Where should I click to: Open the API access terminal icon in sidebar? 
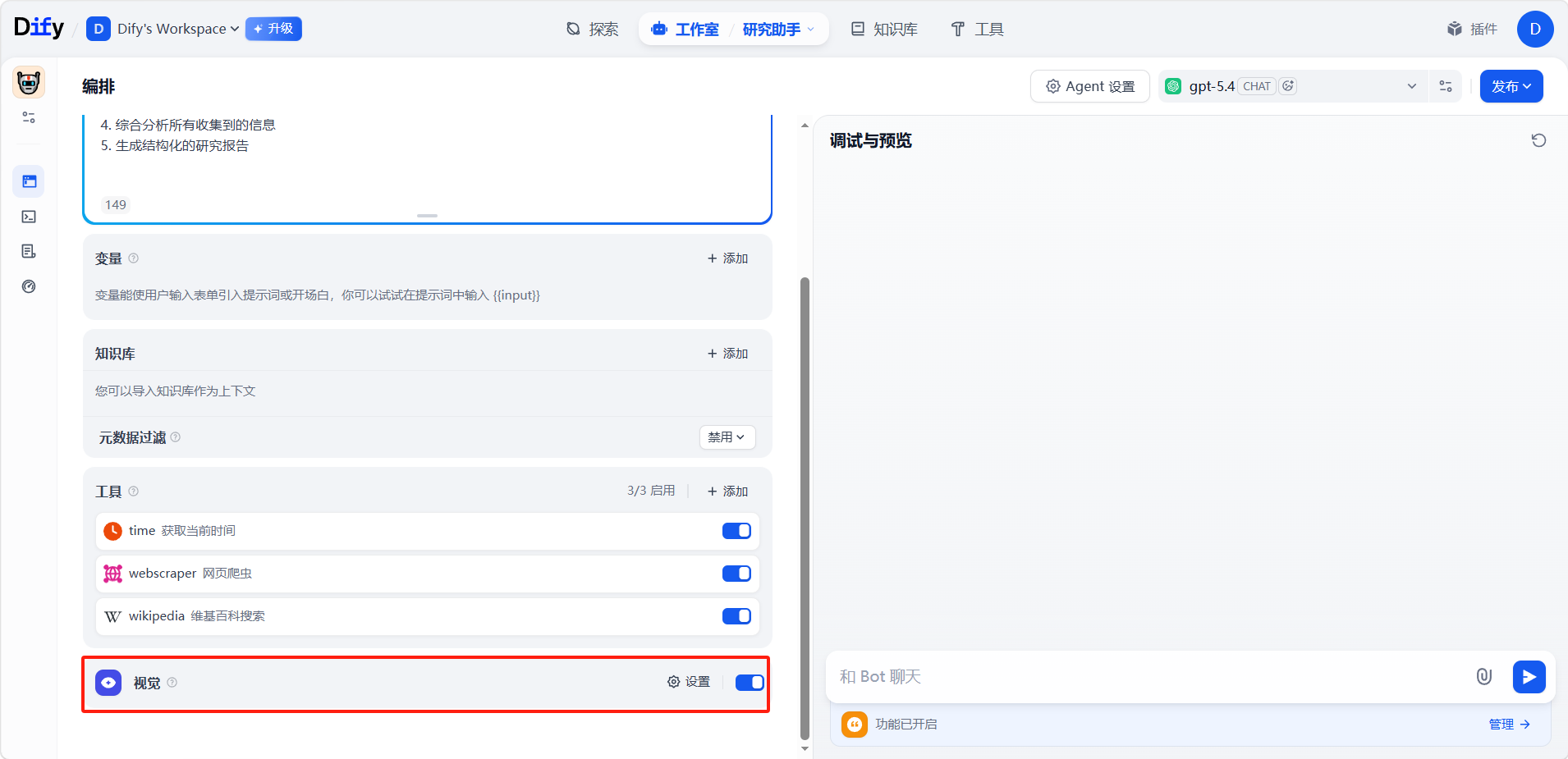point(29,217)
